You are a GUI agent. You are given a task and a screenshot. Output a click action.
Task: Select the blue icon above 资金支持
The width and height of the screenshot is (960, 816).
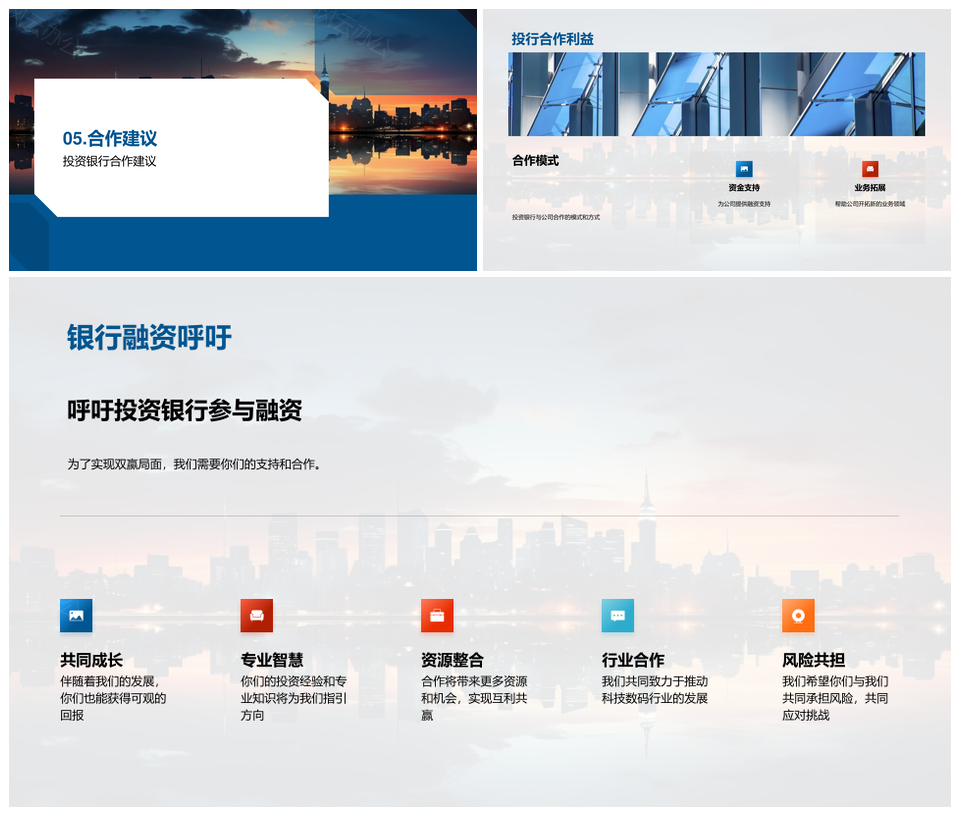tap(744, 169)
